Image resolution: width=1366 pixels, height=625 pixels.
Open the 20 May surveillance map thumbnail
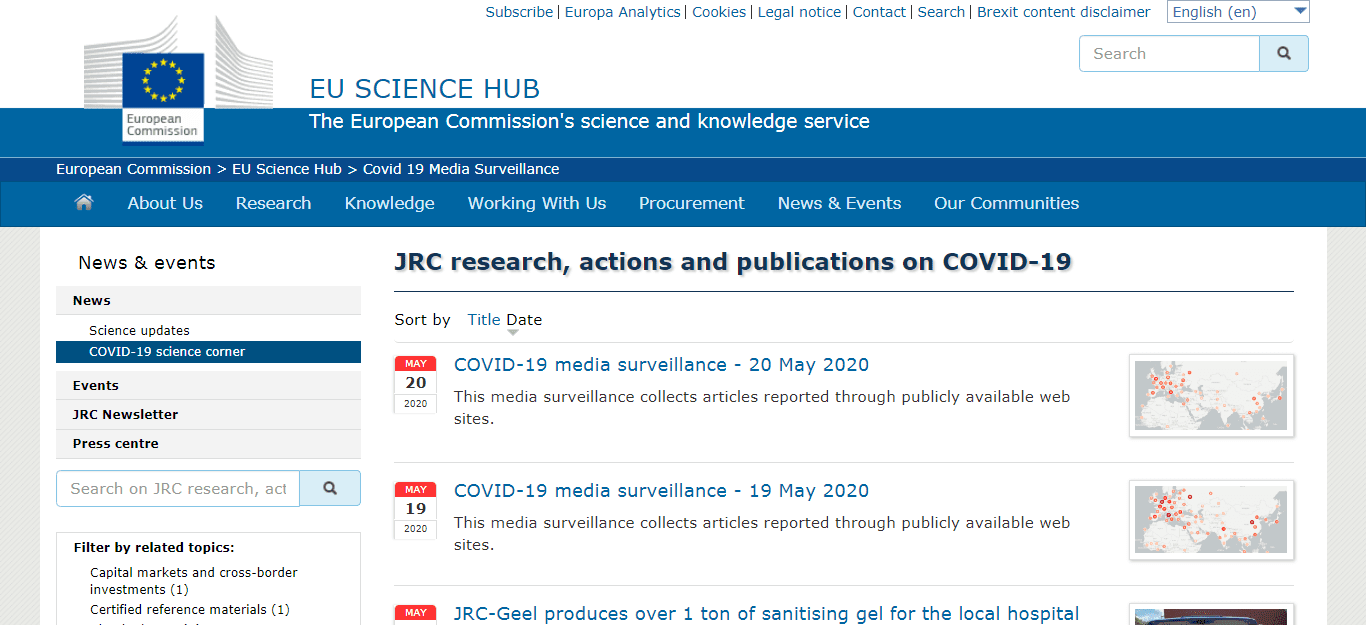pos(1211,395)
